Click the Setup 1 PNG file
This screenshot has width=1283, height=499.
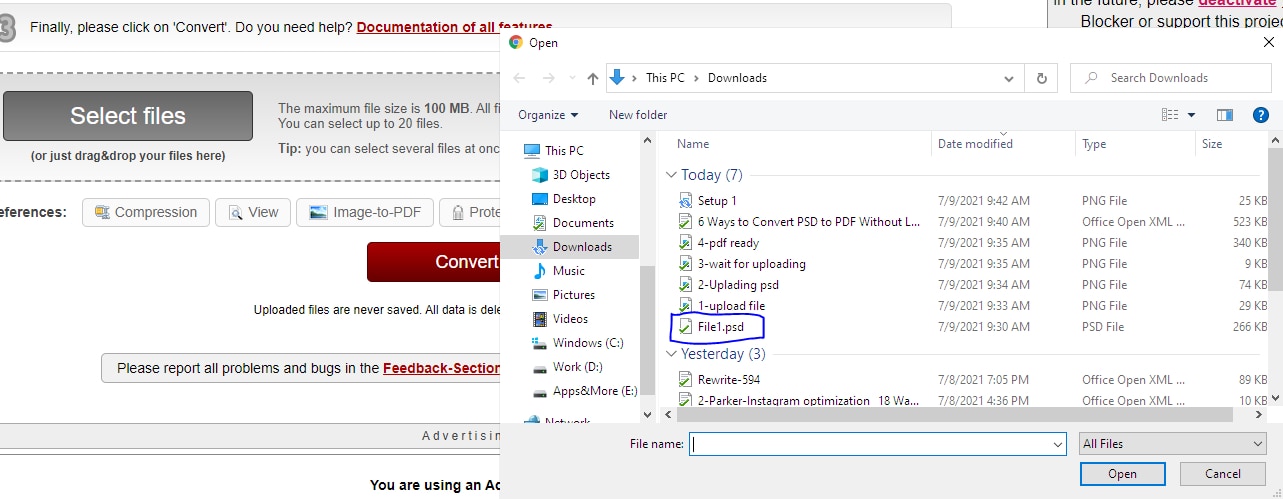click(x=717, y=201)
